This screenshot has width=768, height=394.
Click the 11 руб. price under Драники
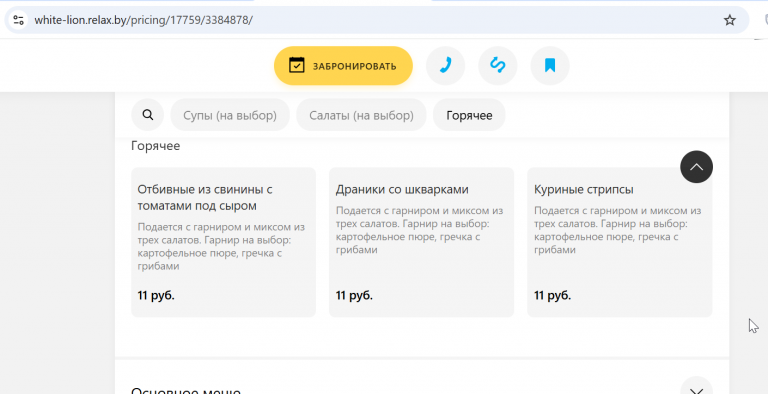(x=354, y=296)
